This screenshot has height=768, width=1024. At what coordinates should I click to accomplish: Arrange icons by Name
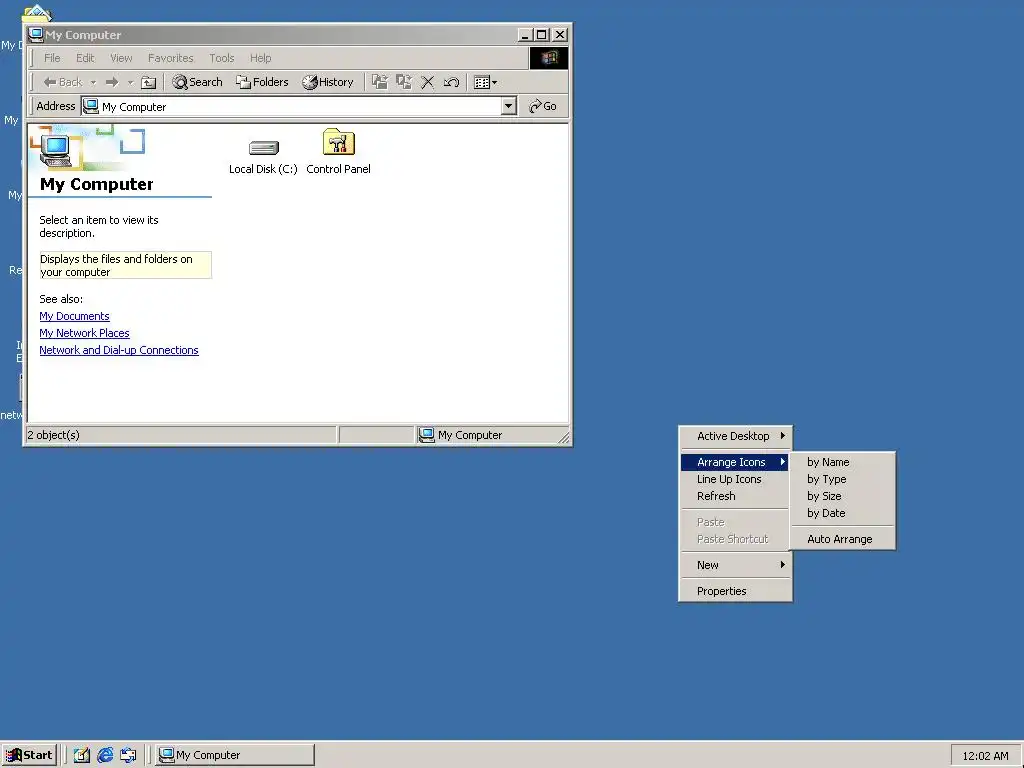click(x=842, y=462)
